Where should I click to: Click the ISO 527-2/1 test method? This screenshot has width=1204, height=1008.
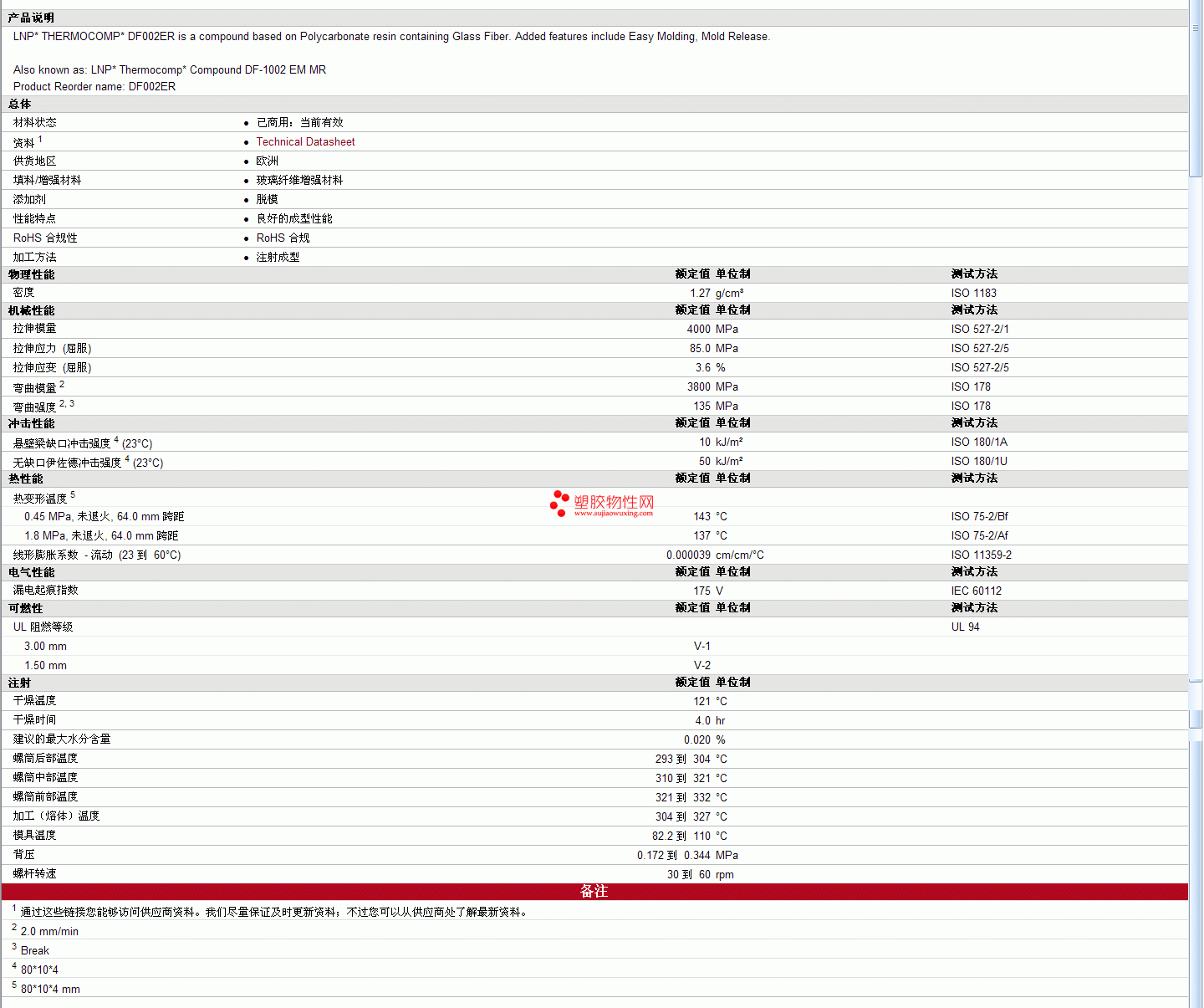pyautogui.click(x=980, y=330)
